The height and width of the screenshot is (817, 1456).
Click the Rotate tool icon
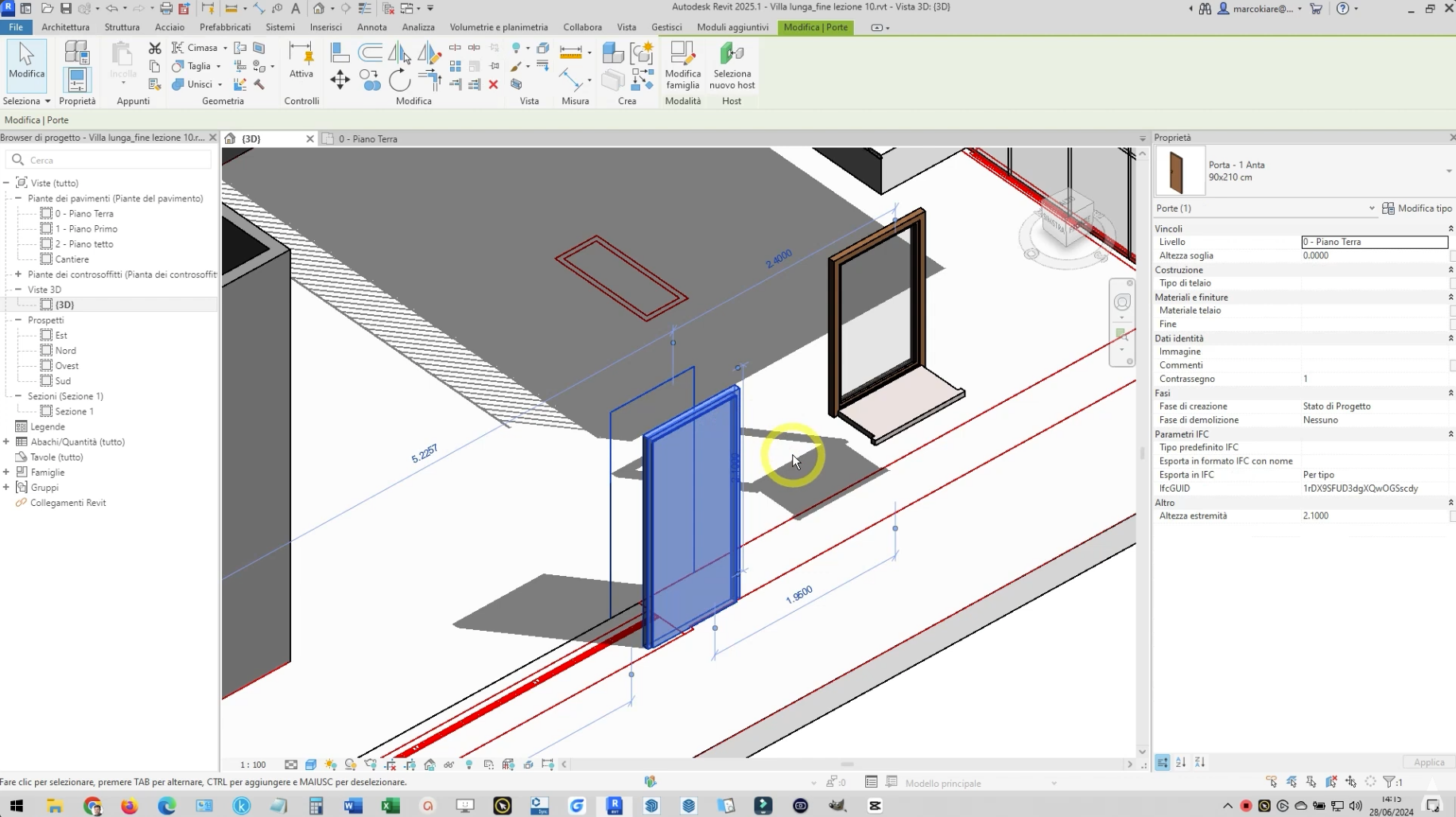click(x=400, y=80)
